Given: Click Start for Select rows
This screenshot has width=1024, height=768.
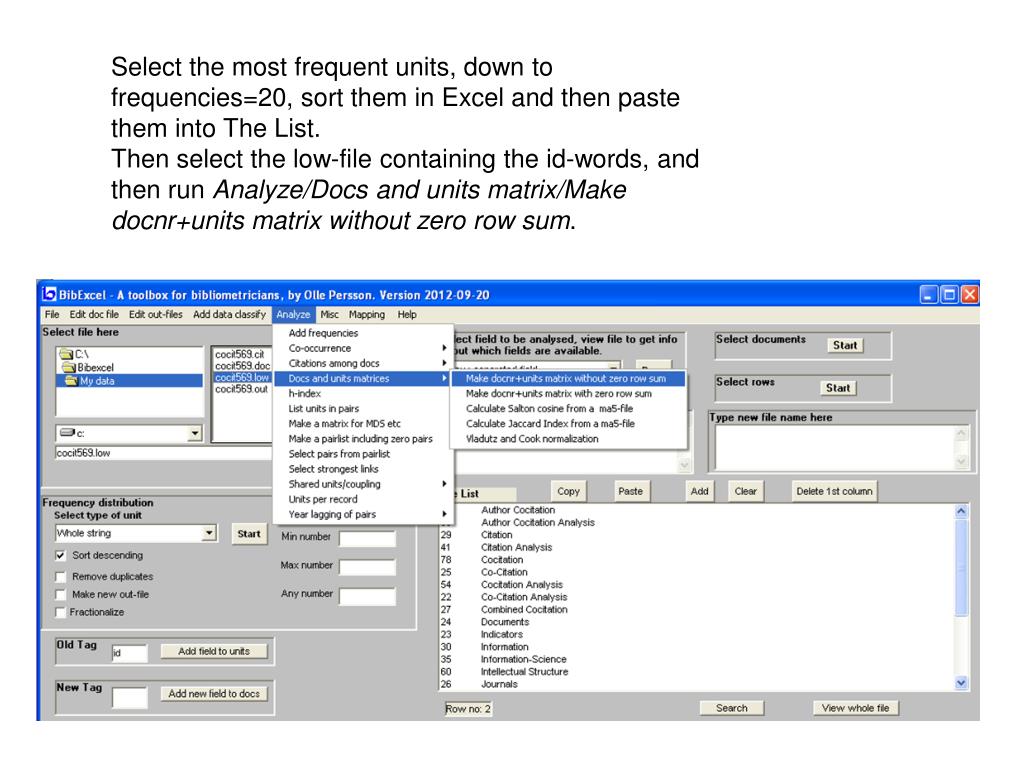Looking at the screenshot, I should point(838,388).
